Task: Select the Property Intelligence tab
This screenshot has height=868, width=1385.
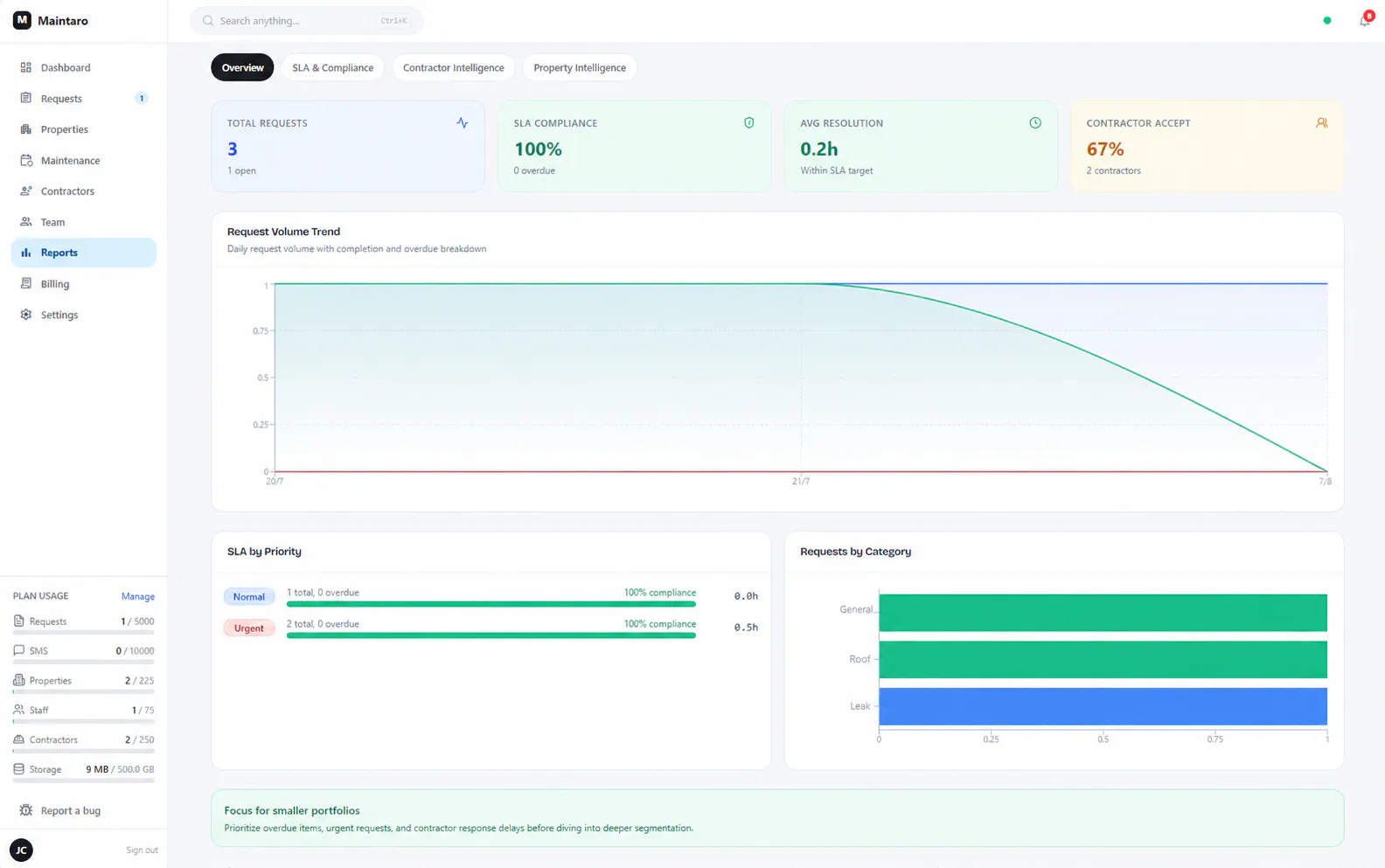Action: click(x=580, y=67)
